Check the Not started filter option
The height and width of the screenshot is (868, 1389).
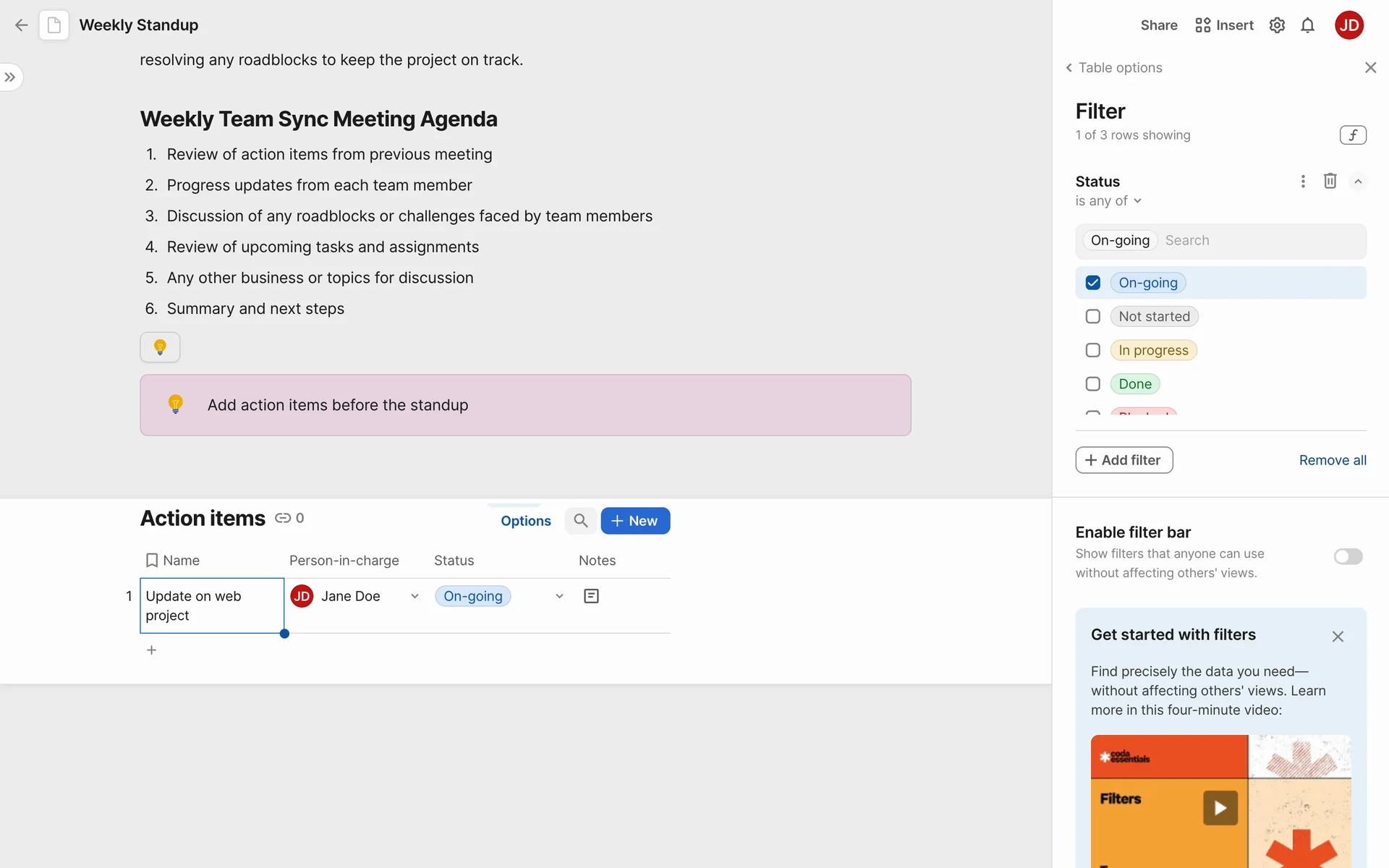tap(1092, 317)
